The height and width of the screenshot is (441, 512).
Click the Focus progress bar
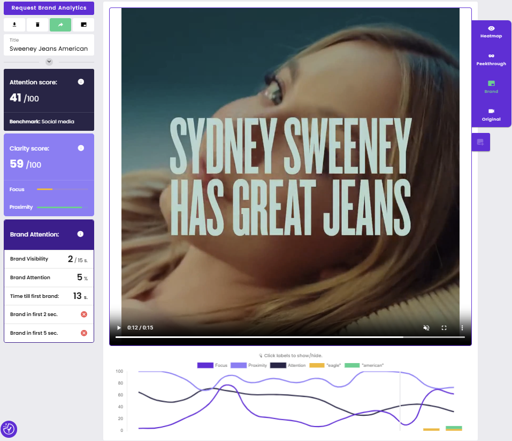click(x=62, y=189)
